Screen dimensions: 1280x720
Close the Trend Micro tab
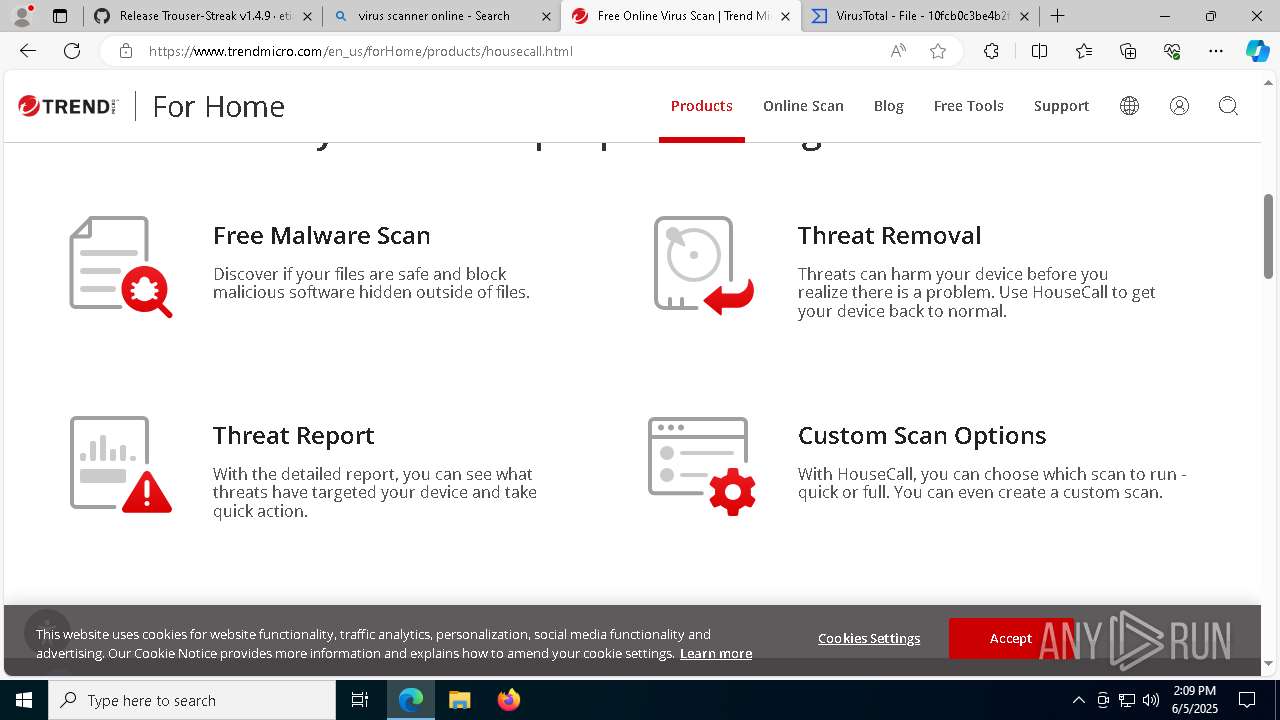click(785, 16)
